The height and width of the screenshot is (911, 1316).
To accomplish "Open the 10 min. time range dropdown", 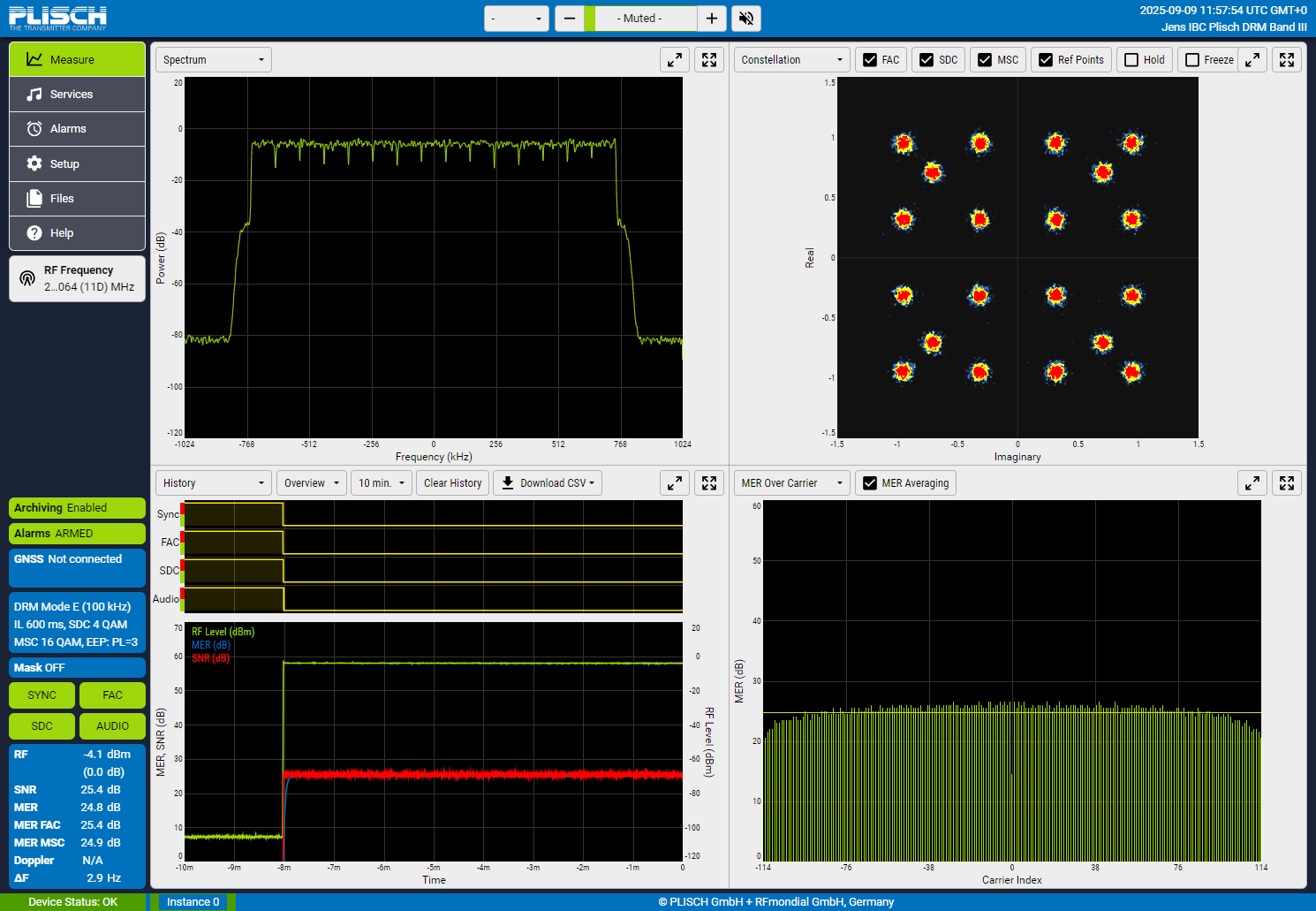I will [x=382, y=483].
